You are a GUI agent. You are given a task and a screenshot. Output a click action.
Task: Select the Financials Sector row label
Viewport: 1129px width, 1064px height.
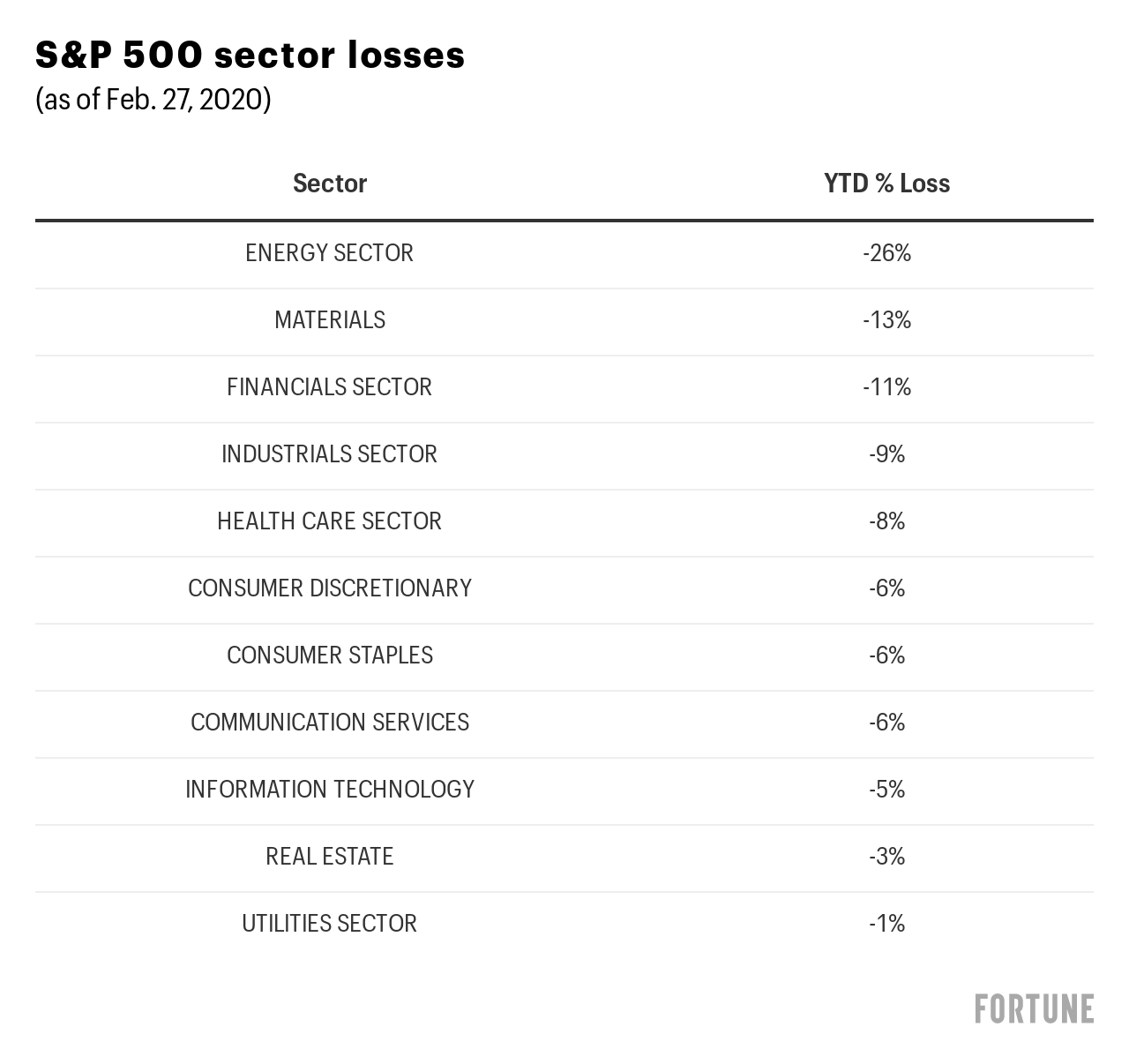pos(330,387)
